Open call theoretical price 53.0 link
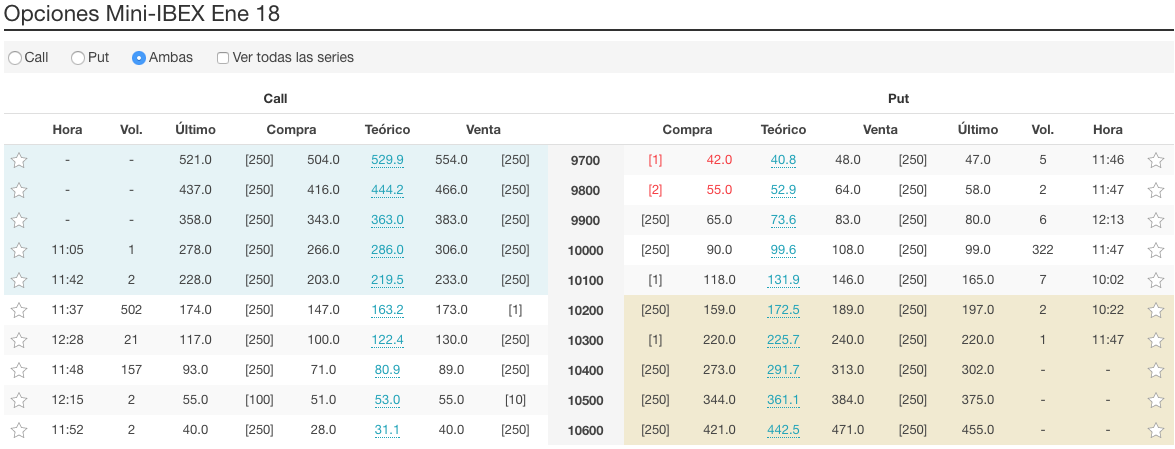Viewport: 1175px width, 449px height. click(x=387, y=400)
